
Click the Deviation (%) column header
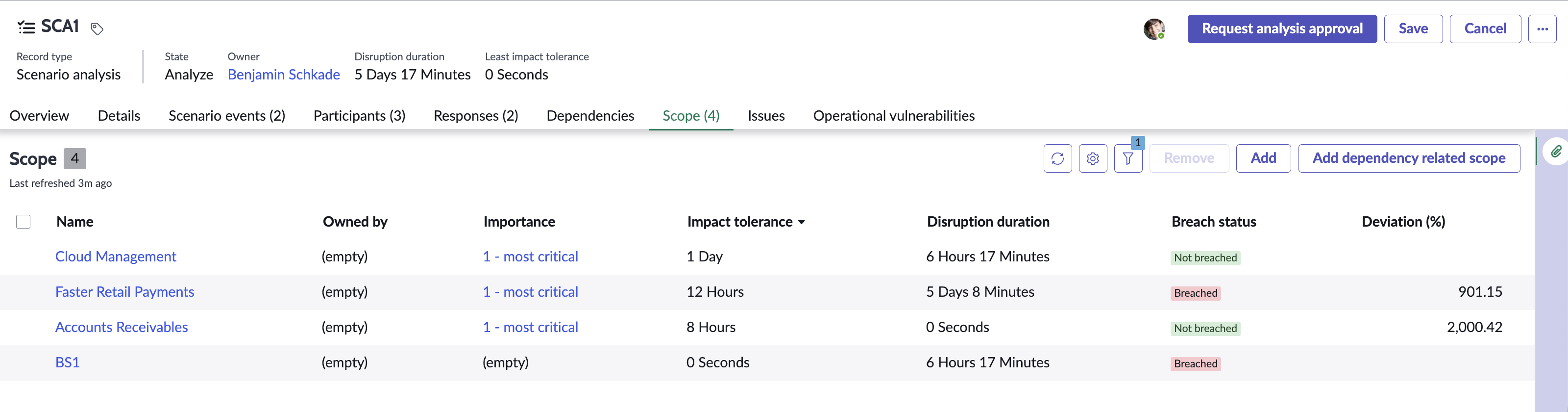(x=1403, y=222)
